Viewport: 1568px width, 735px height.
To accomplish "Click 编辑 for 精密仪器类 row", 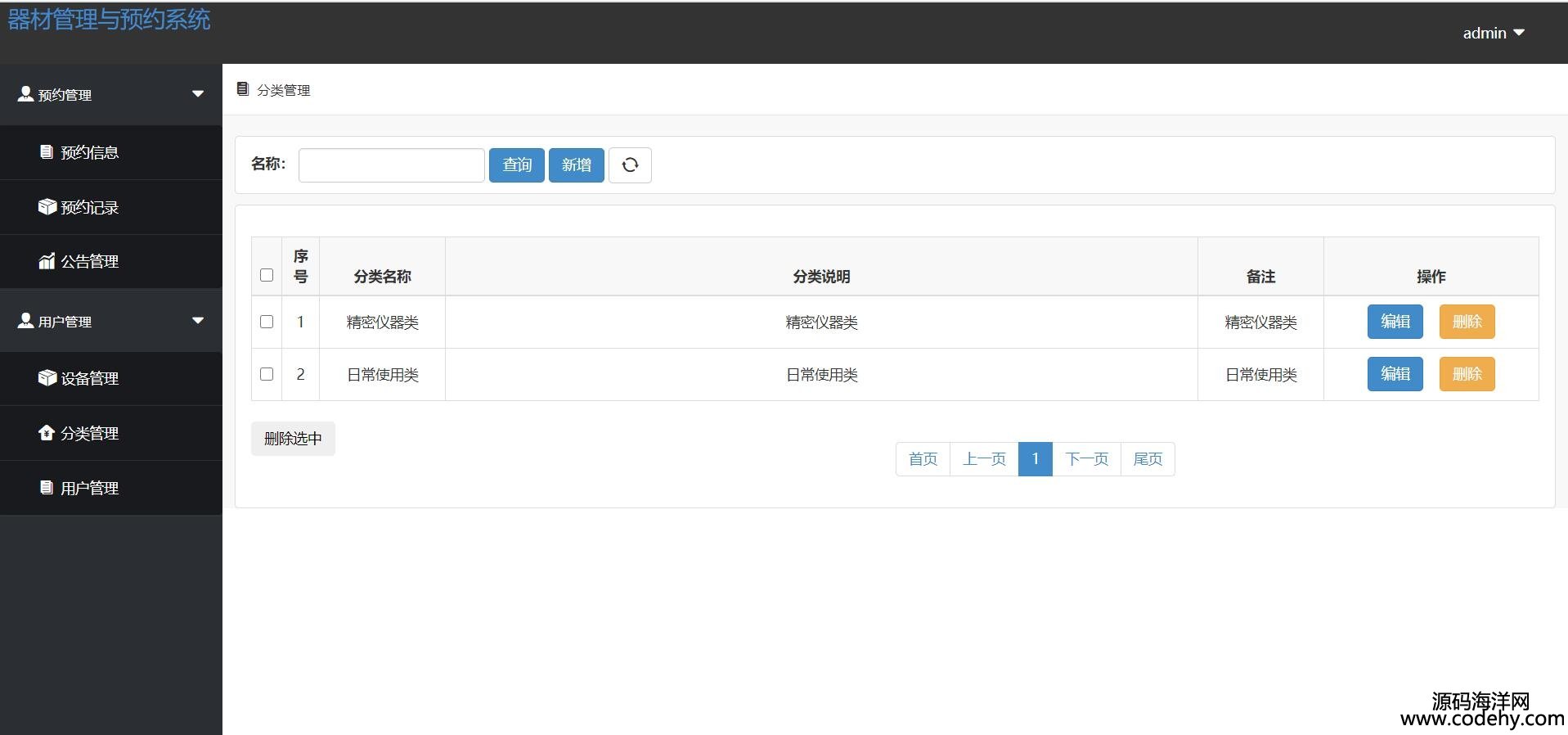I will click(1395, 322).
